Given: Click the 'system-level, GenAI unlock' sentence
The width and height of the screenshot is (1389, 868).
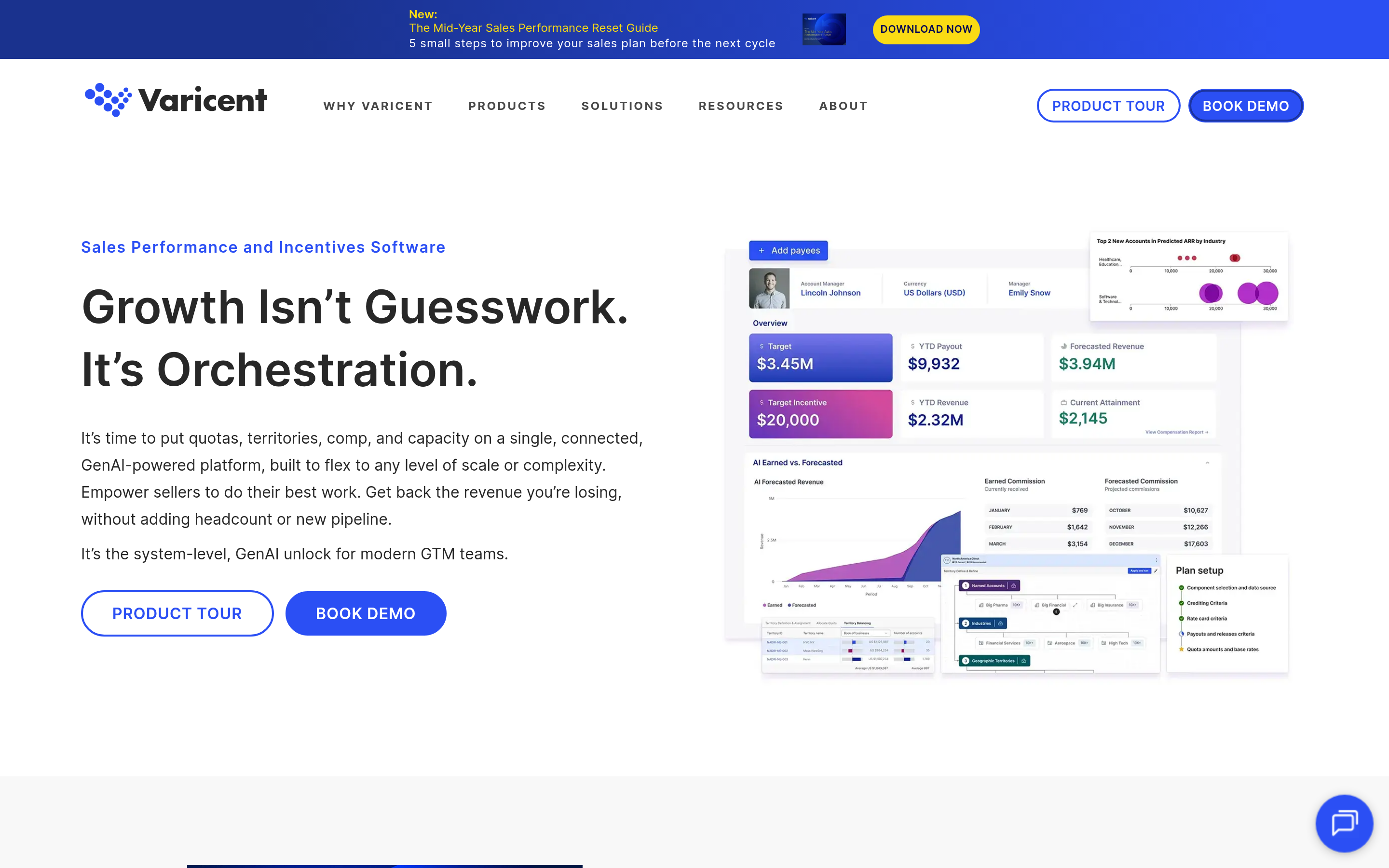Looking at the screenshot, I should pyautogui.click(x=295, y=554).
